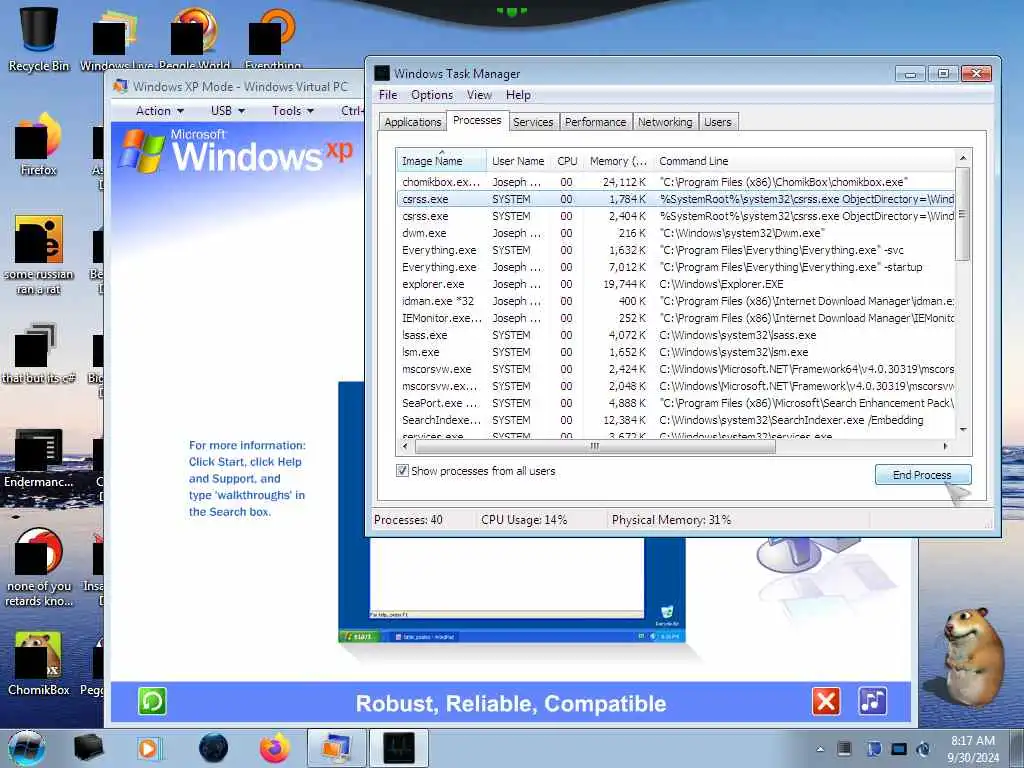The width and height of the screenshot is (1024, 768).
Task: Sort by the CPU column header
Action: click(567, 161)
